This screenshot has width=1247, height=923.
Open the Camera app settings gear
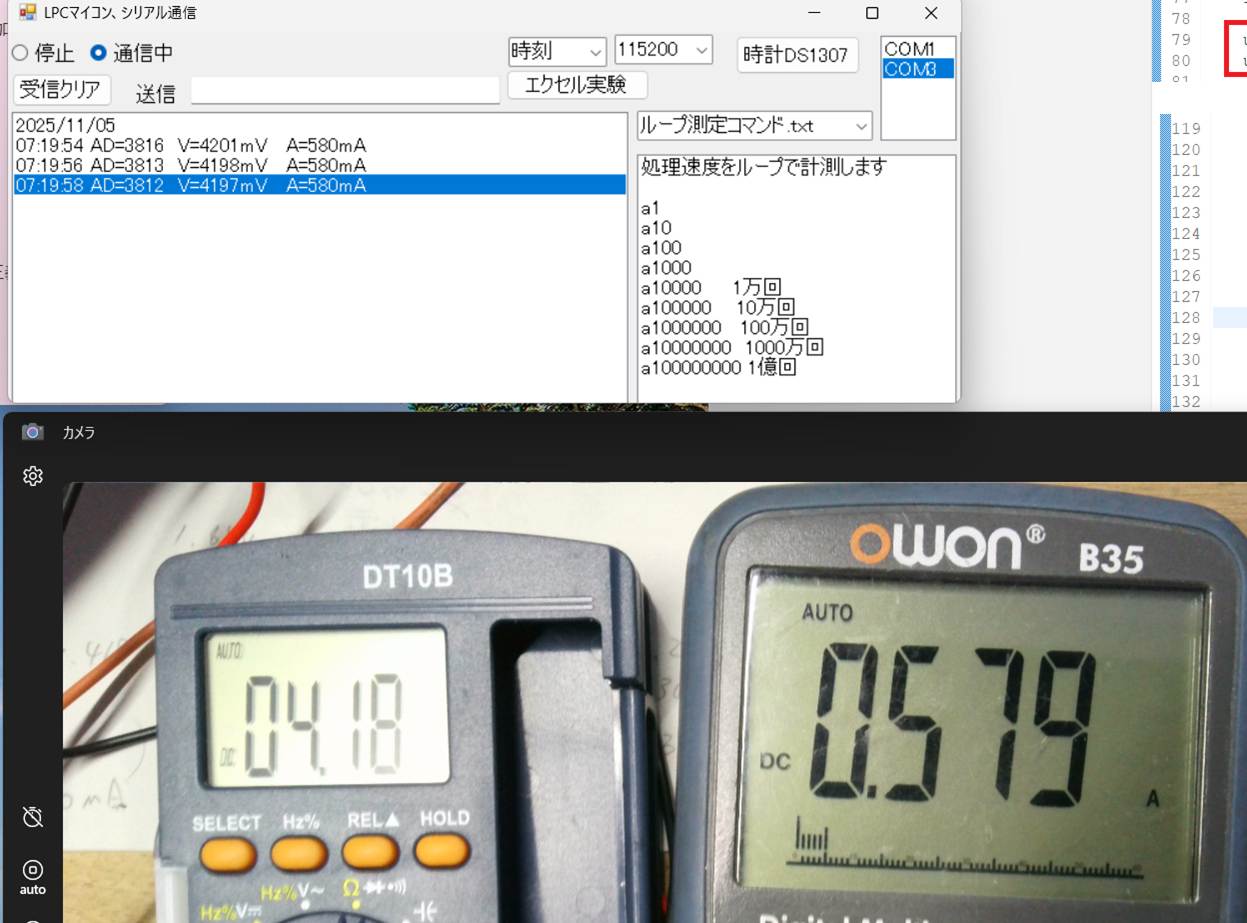click(33, 476)
